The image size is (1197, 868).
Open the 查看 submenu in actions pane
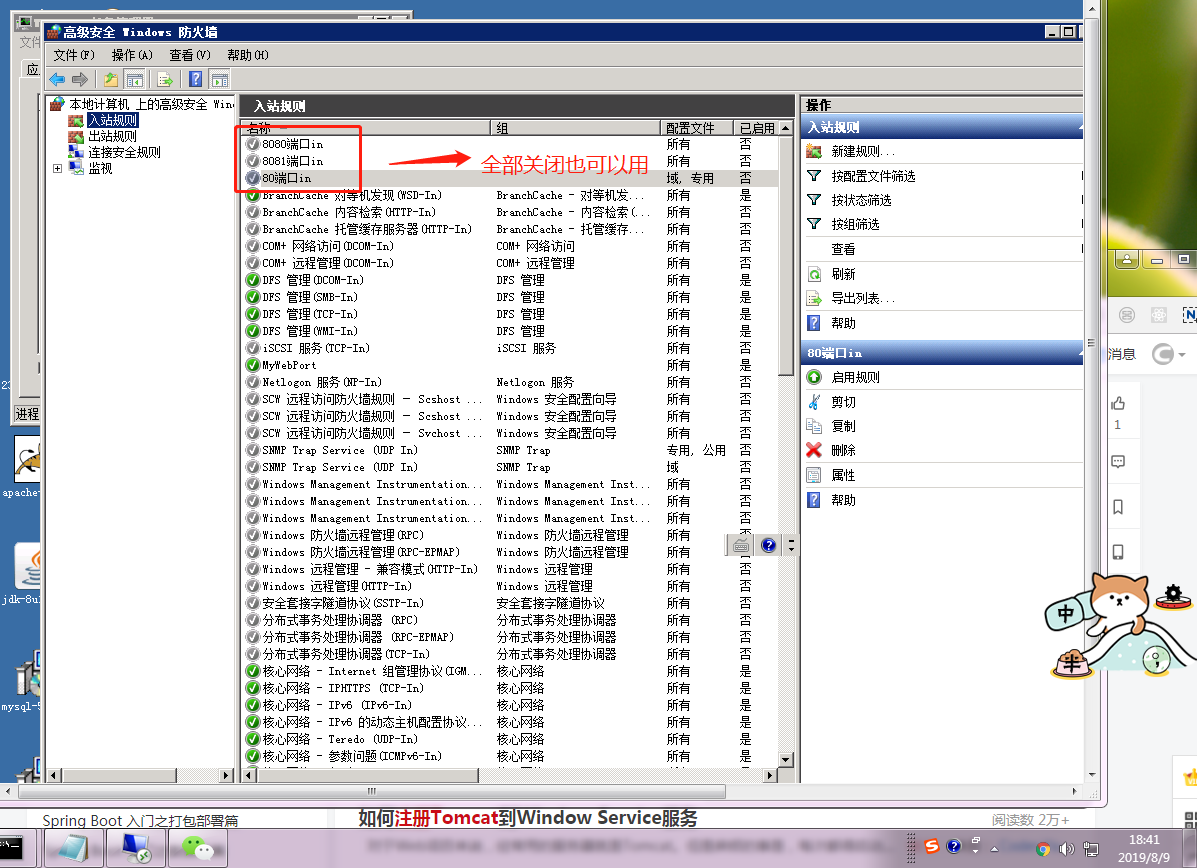point(843,249)
